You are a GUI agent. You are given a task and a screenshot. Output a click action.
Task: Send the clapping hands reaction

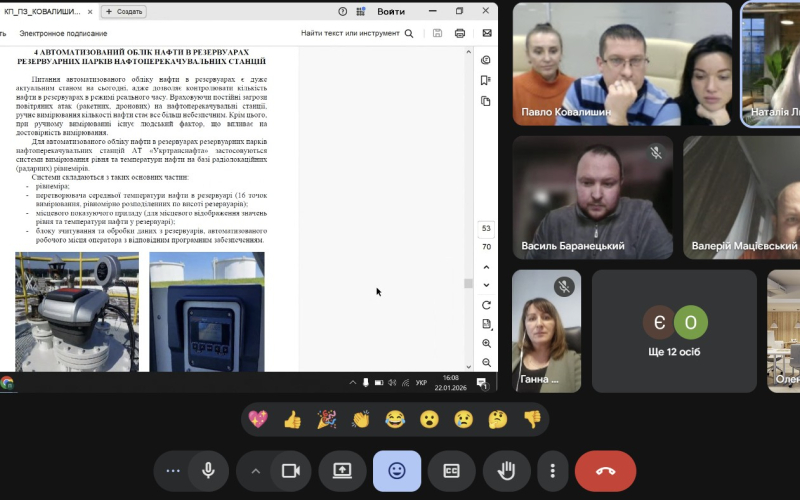361,419
